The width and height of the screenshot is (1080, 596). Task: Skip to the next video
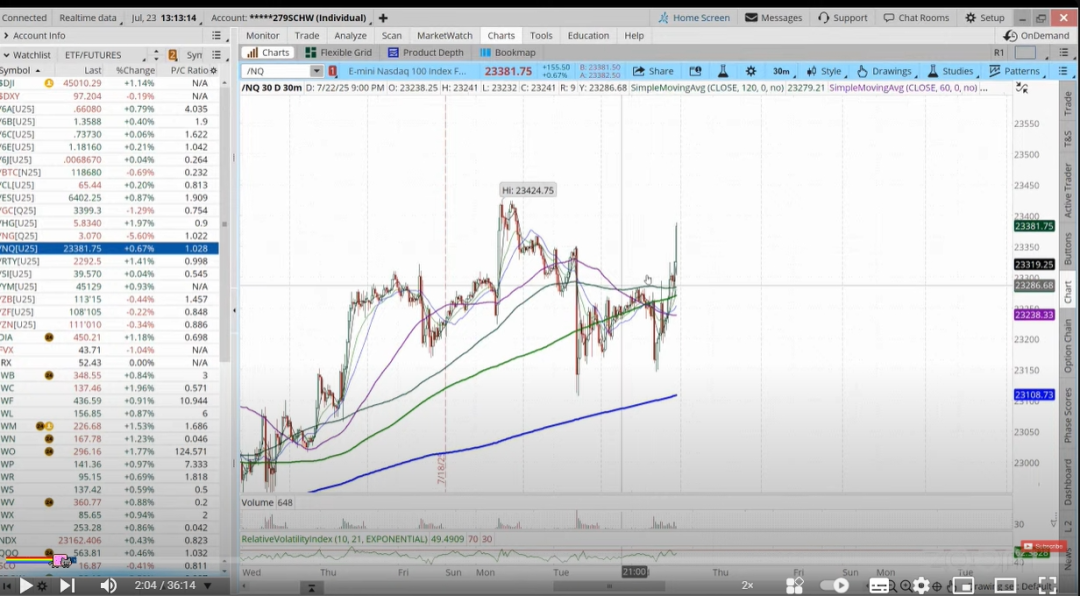coord(67,586)
